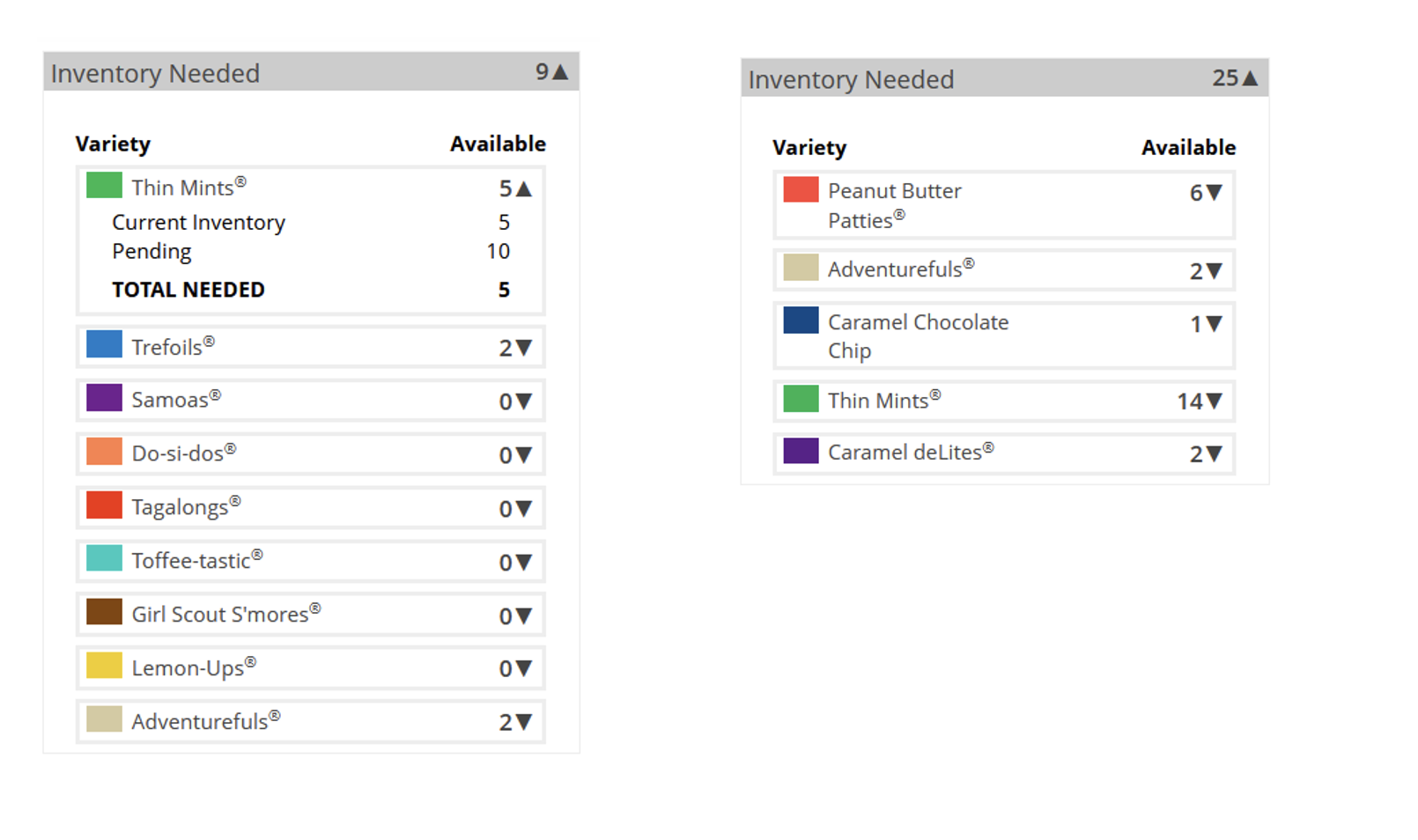
Task: Expand the Samoas row arrow
Action: [x=524, y=402]
